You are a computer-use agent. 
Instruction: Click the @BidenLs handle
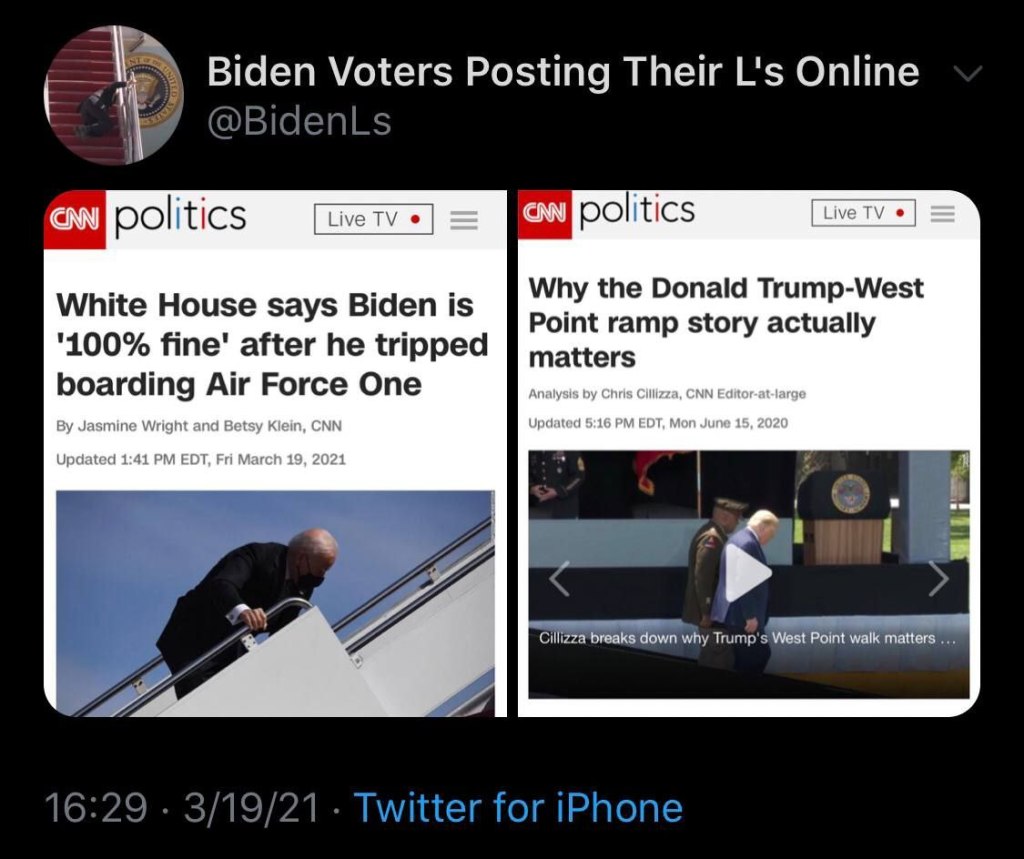tap(299, 122)
